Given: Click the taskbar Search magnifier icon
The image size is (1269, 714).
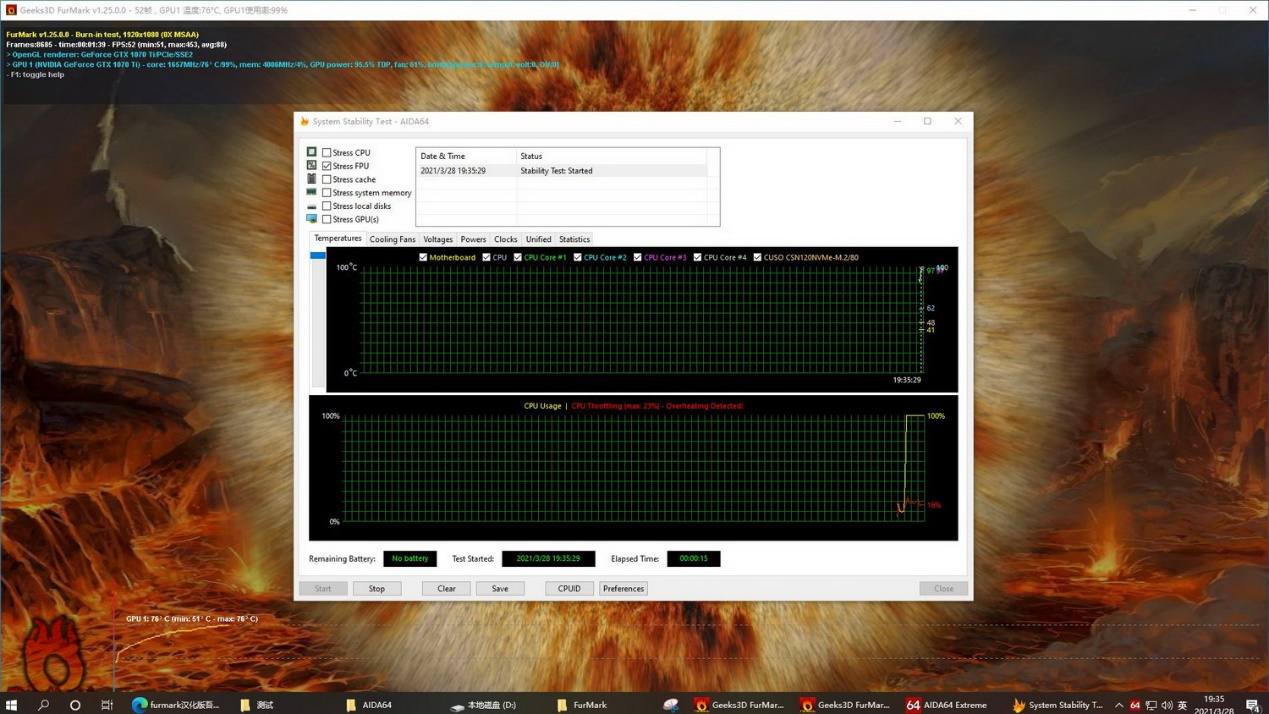Looking at the screenshot, I should tap(43, 705).
